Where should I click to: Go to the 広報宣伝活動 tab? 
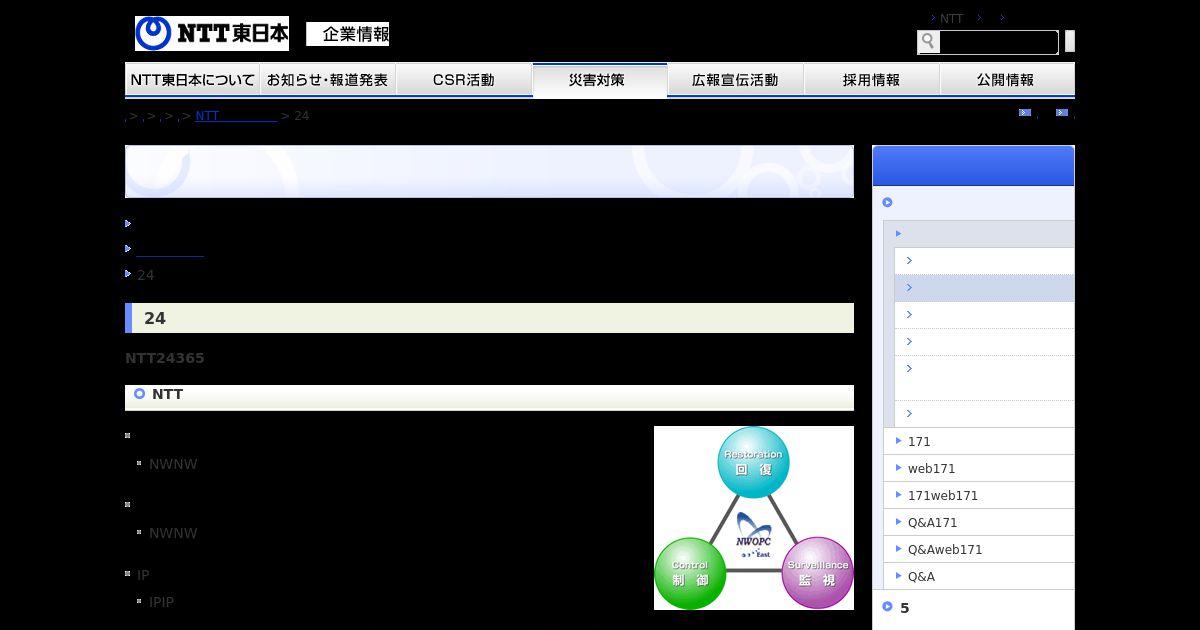[x=735, y=80]
